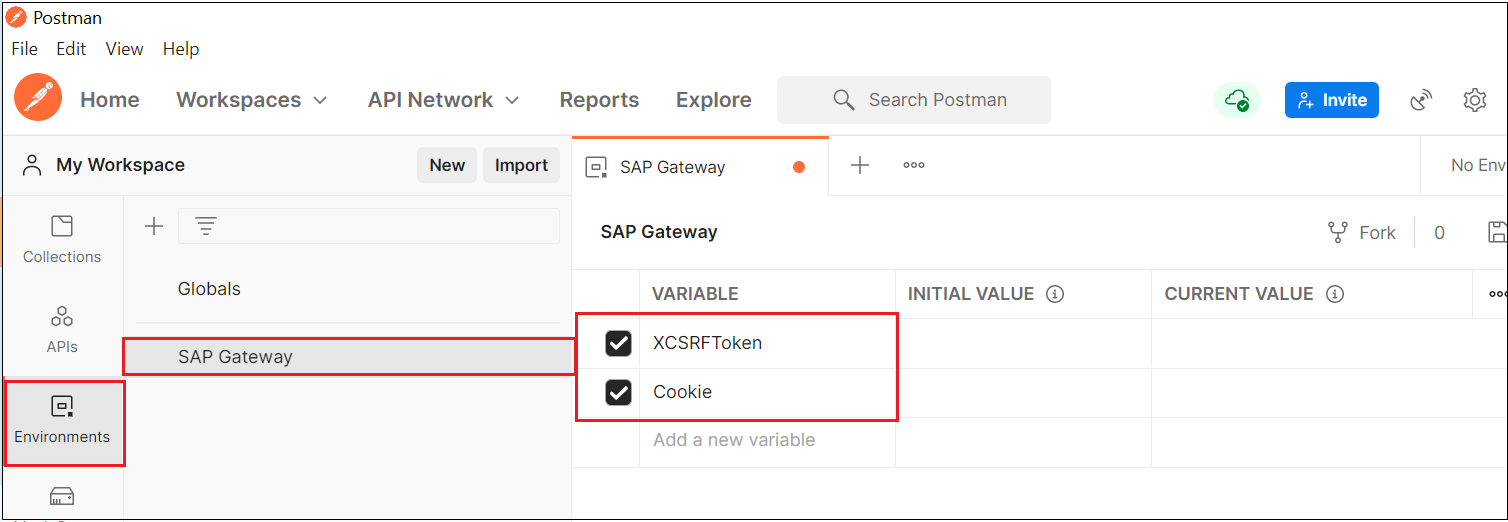The image size is (1508, 522).
Task: Open the tab options three-dot menu
Action: pos(914,166)
